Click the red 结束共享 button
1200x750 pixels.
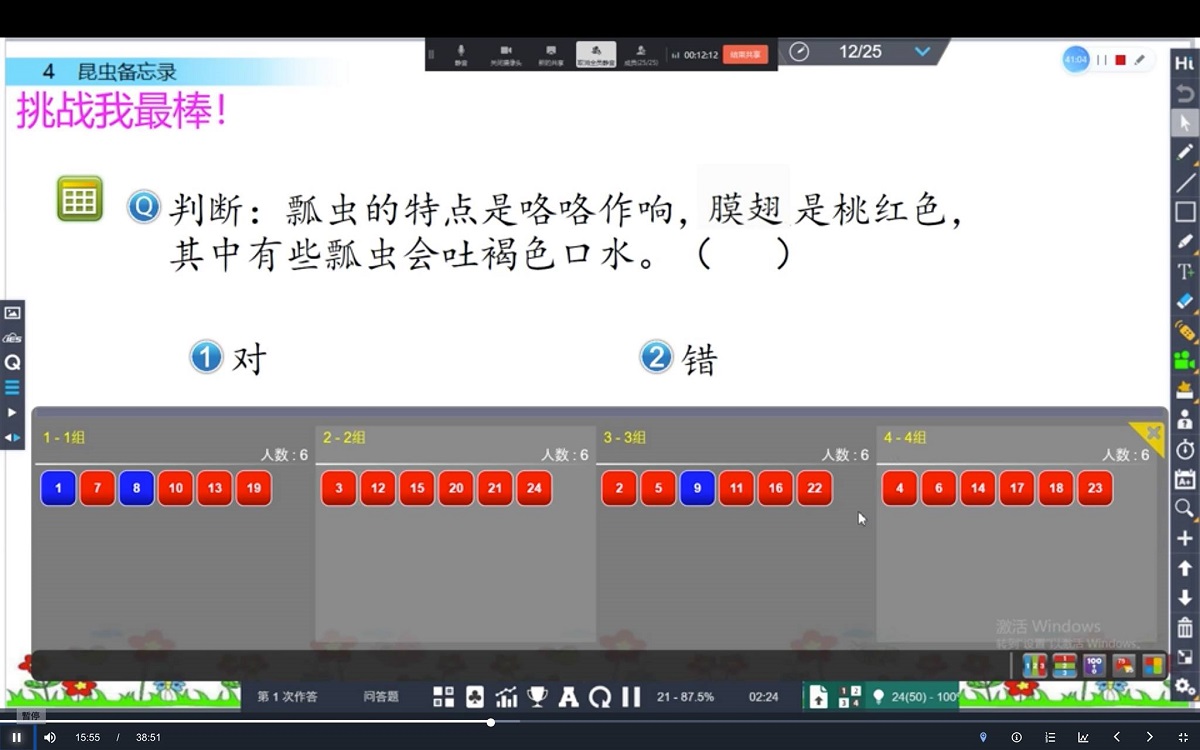pyautogui.click(x=745, y=54)
